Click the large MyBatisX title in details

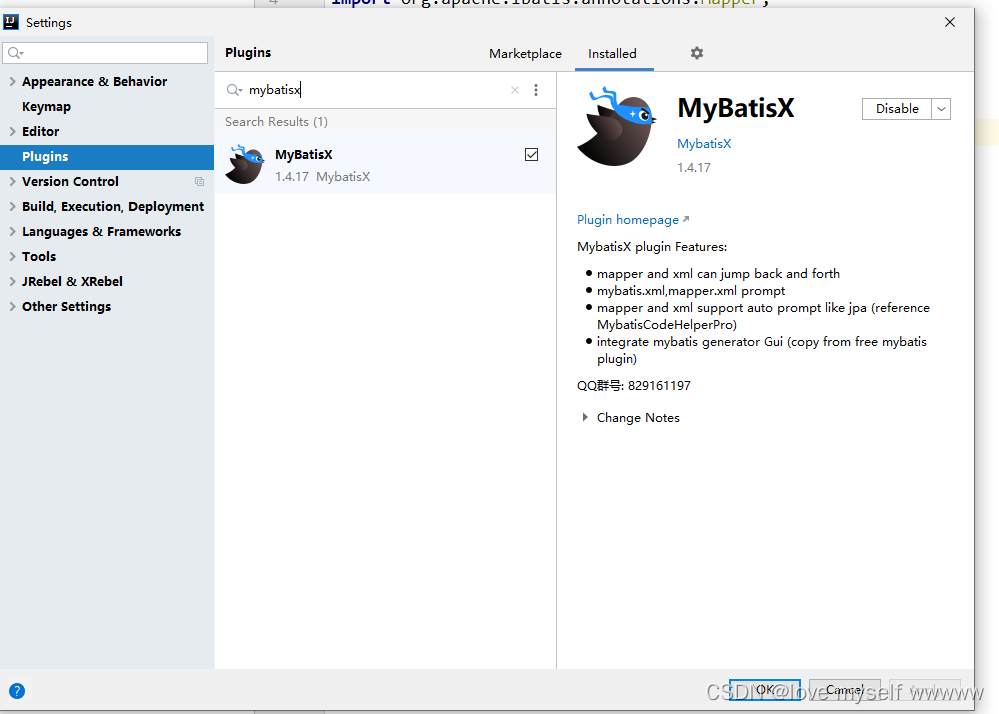[x=736, y=108]
